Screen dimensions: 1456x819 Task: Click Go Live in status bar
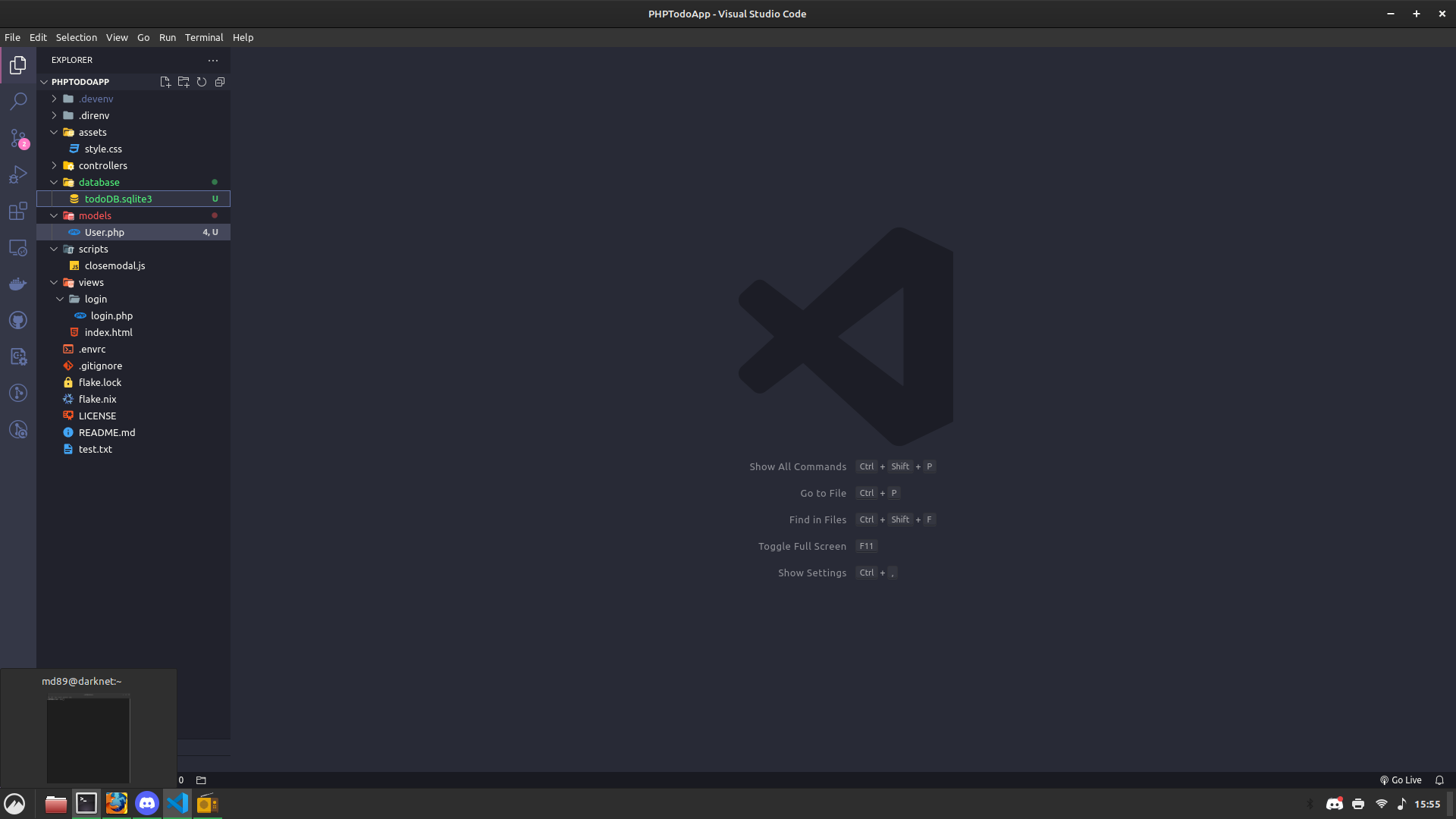point(1401,780)
